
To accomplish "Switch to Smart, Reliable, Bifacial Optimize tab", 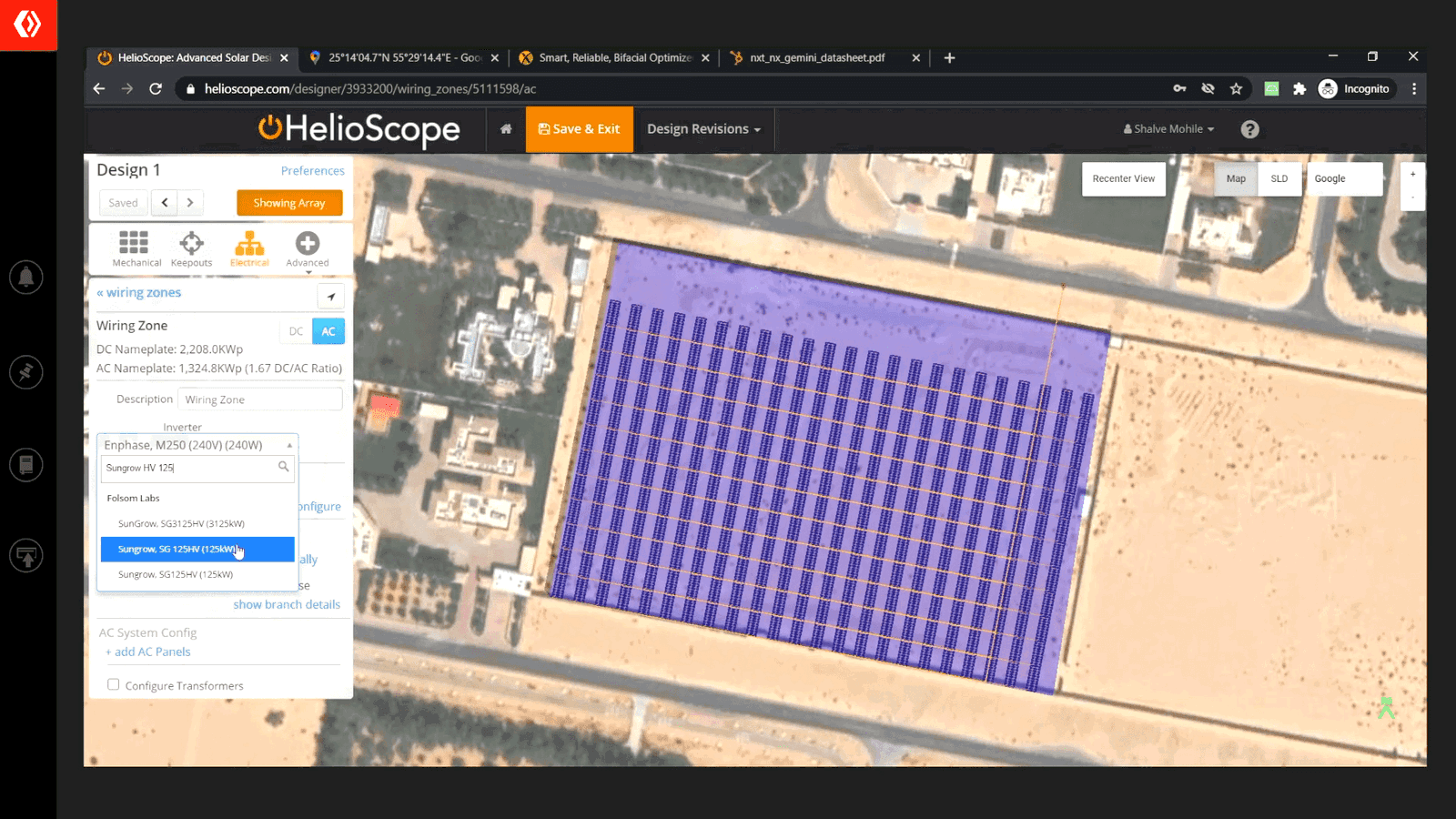I will [x=614, y=57].
